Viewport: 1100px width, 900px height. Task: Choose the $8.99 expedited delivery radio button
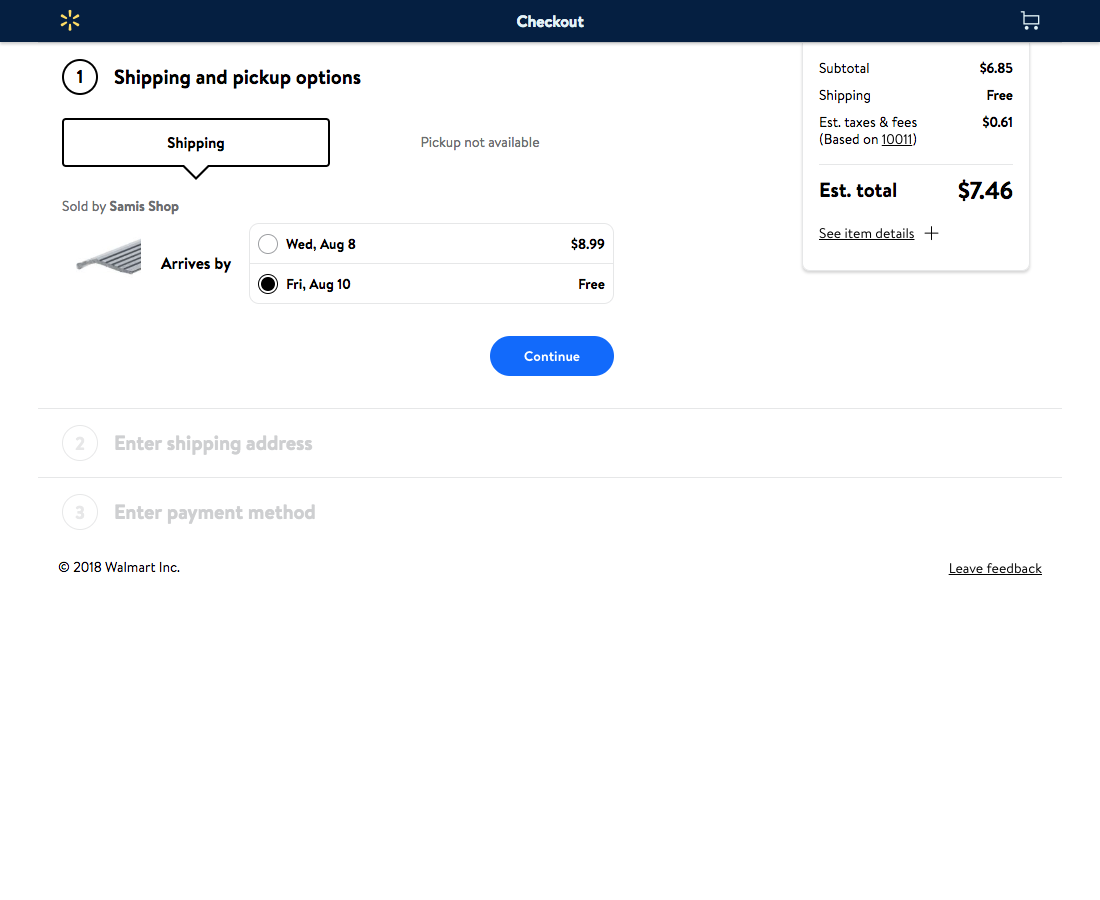point(268,243)
